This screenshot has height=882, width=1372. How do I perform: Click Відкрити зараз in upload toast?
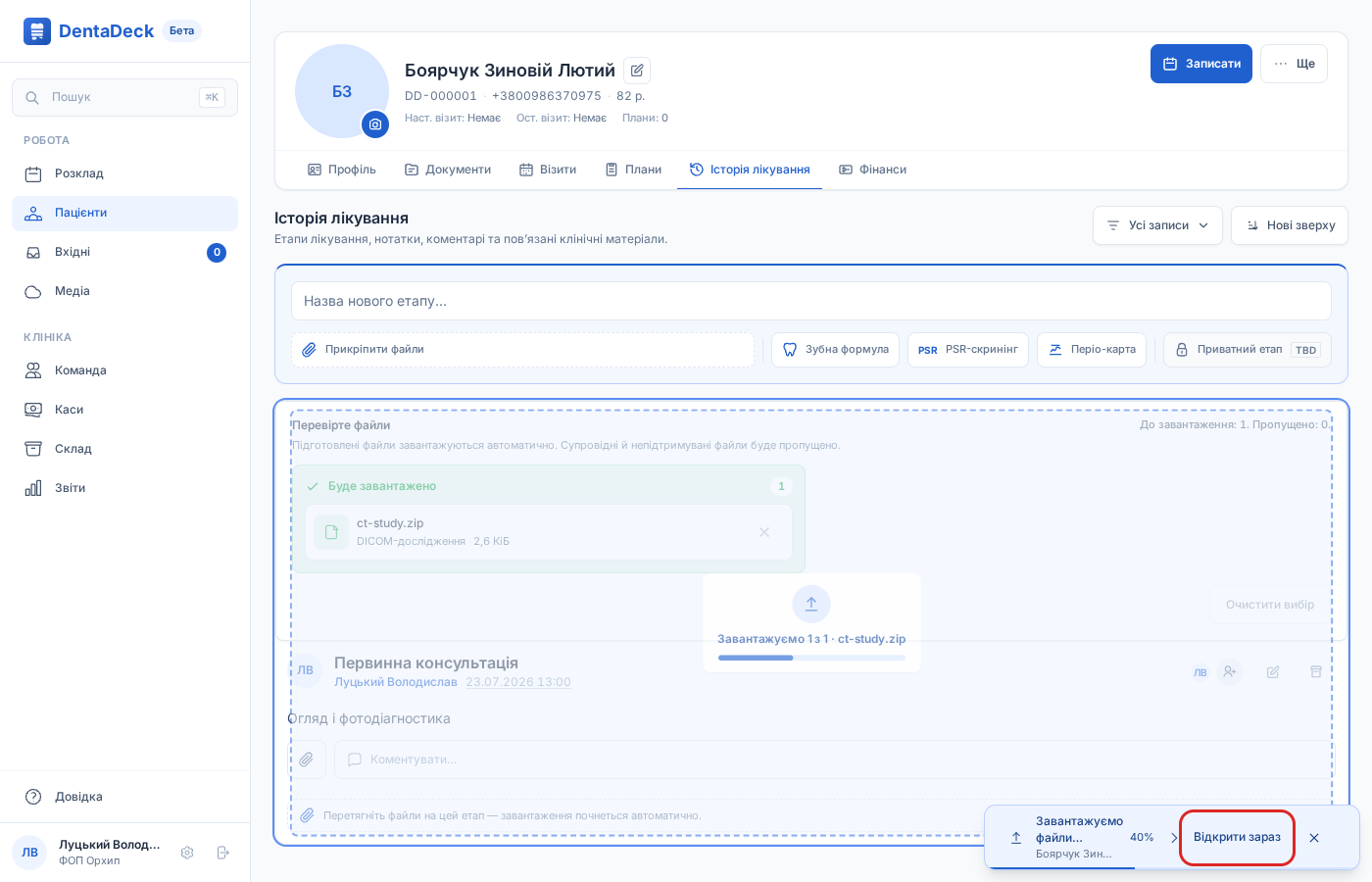(x=1237, y=838)
